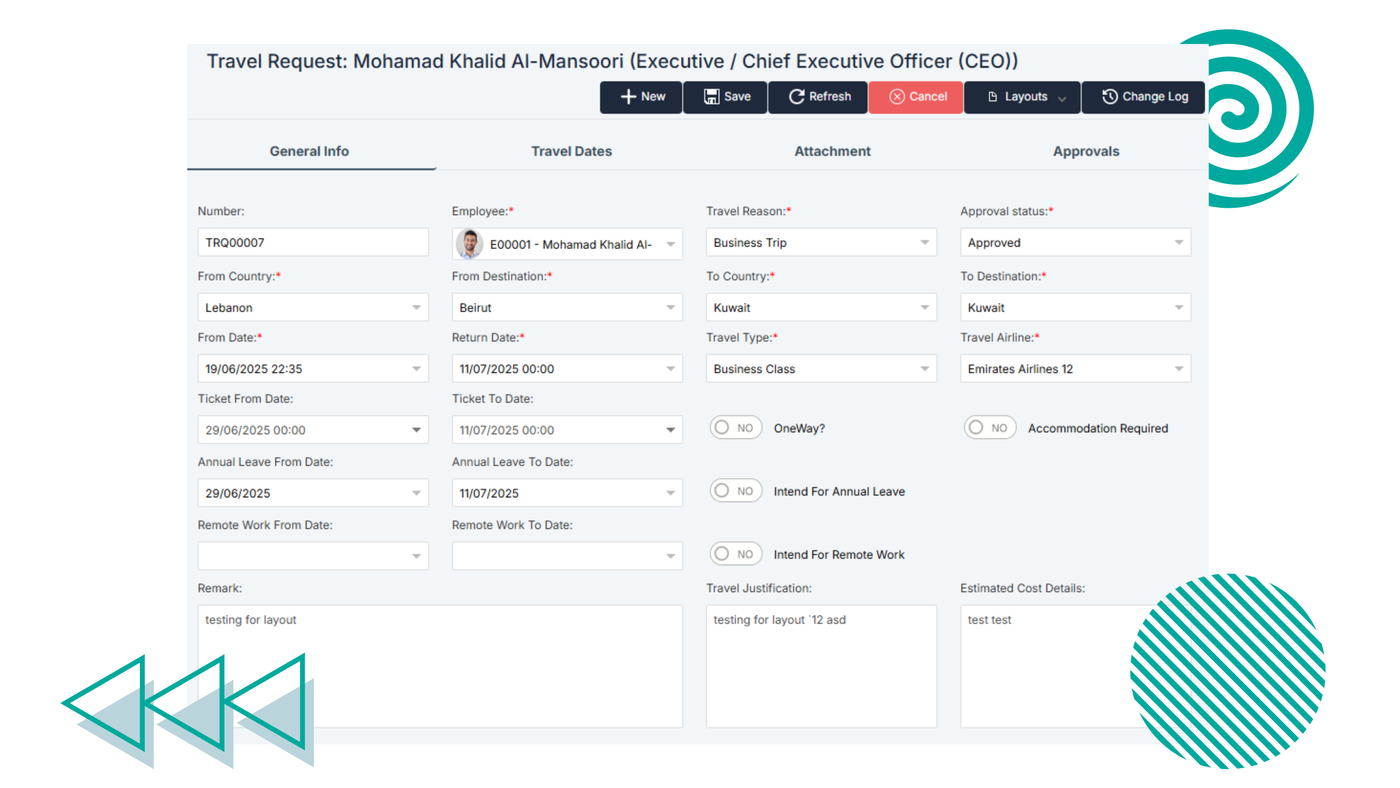The width and height of the screenshot is (1400, 788).
Task: Click the chevron arrow beside Layouts
Action: (1062, 98)
